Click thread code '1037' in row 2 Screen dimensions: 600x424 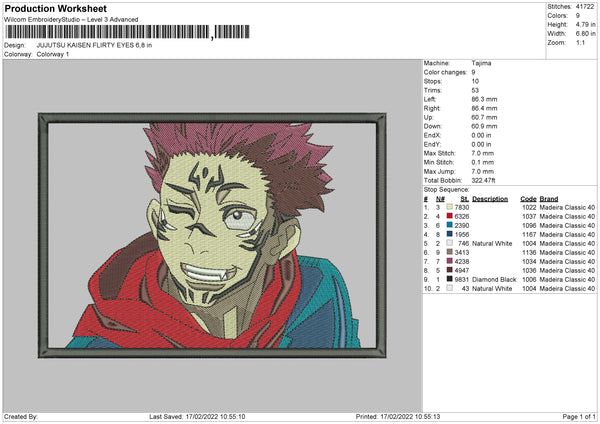tap(529, 217)
